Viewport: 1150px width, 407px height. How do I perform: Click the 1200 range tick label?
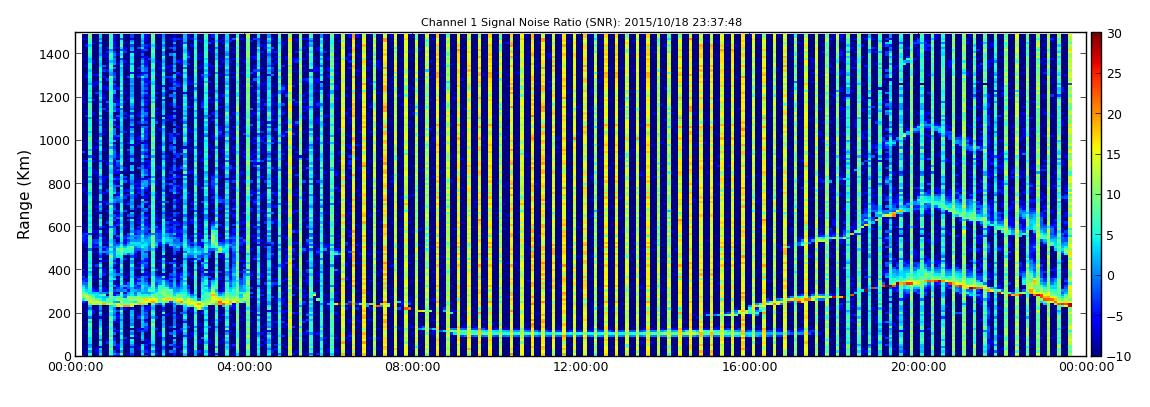pyautogui.click(x=56, y=98)
